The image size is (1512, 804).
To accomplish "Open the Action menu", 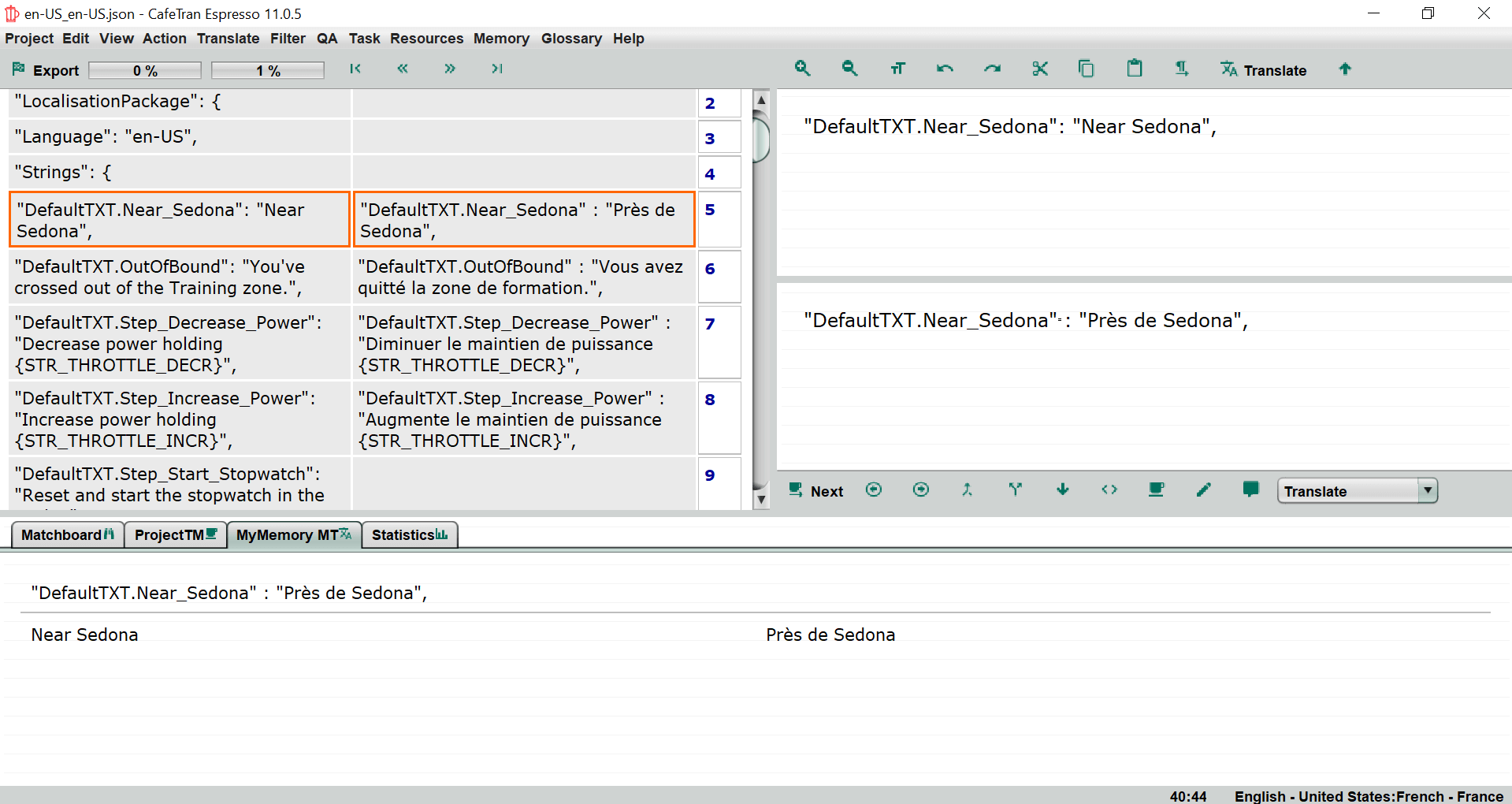I will [x=165, y=39].
